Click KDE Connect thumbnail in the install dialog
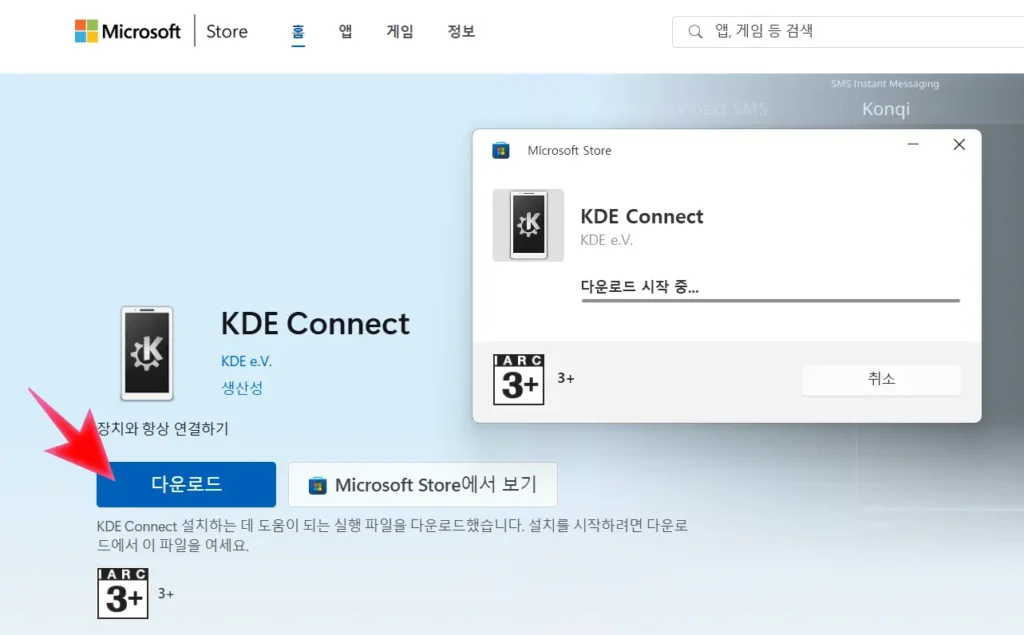The width and height of the screenshot is (1024, 635). pyautogui.click(x=528, y=225)
